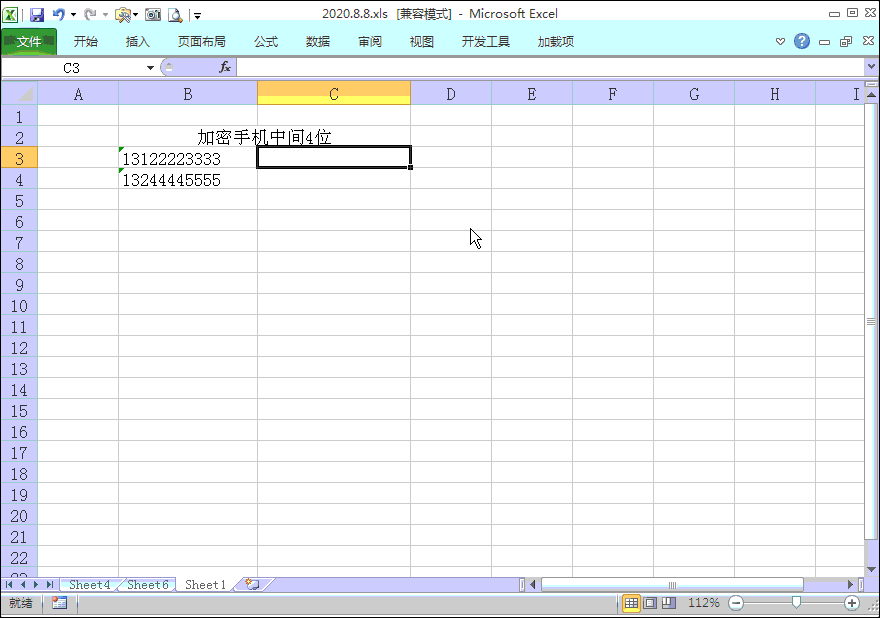Open the Name Box dropdown arrow
Screen dimensions: 880x618
coord(150,68)
